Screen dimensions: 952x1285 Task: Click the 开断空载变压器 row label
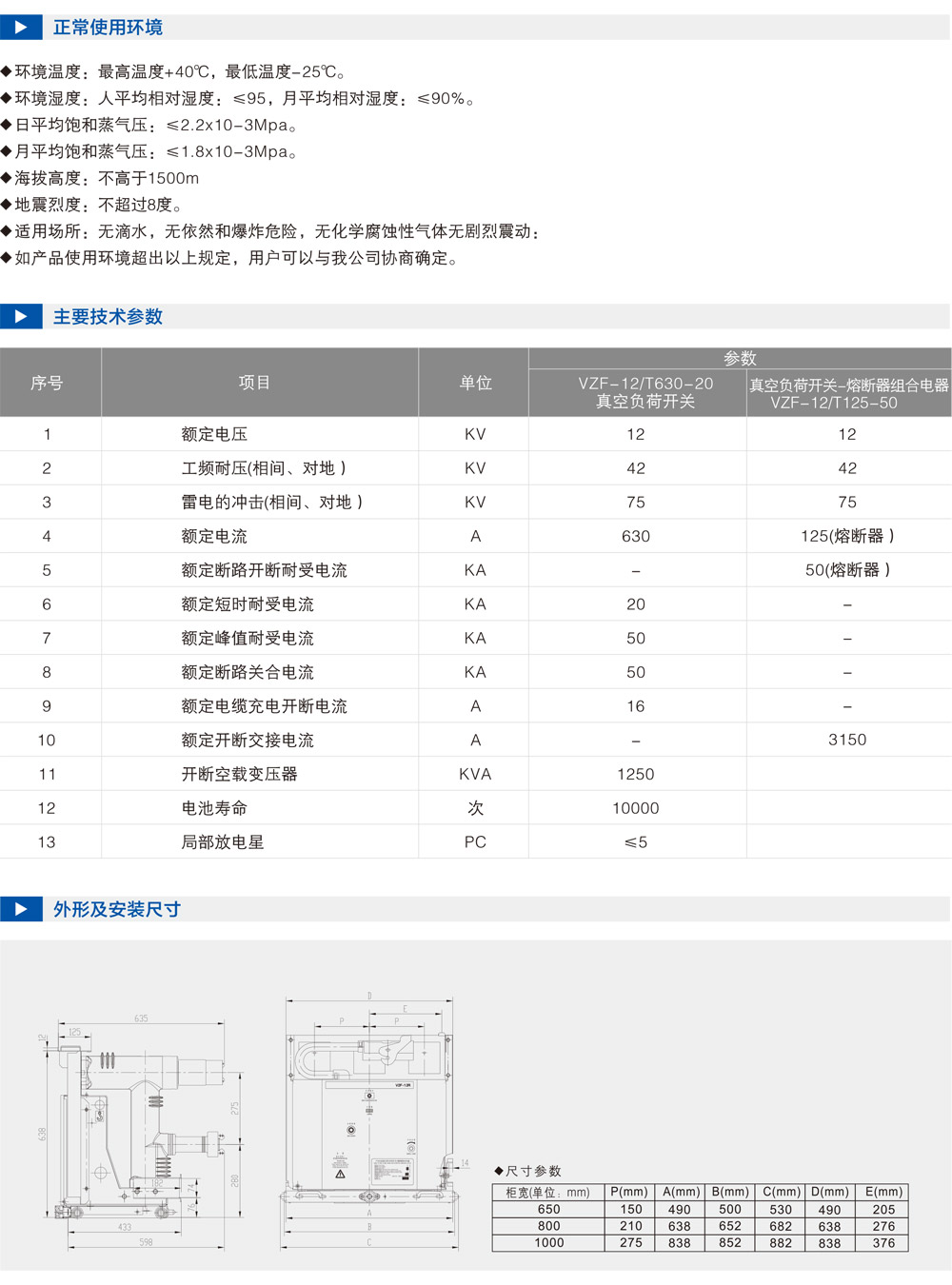point(239,774)
